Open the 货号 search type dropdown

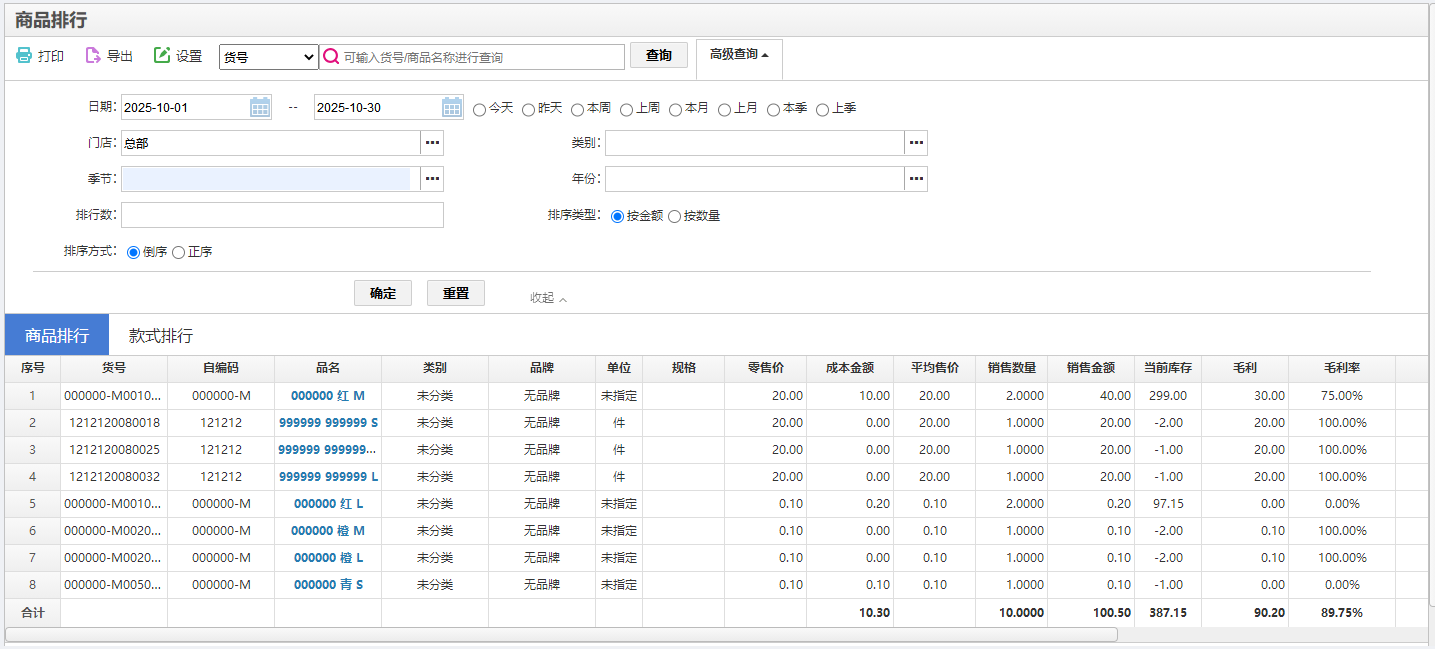pyautogui.click(x=268, y=57)
